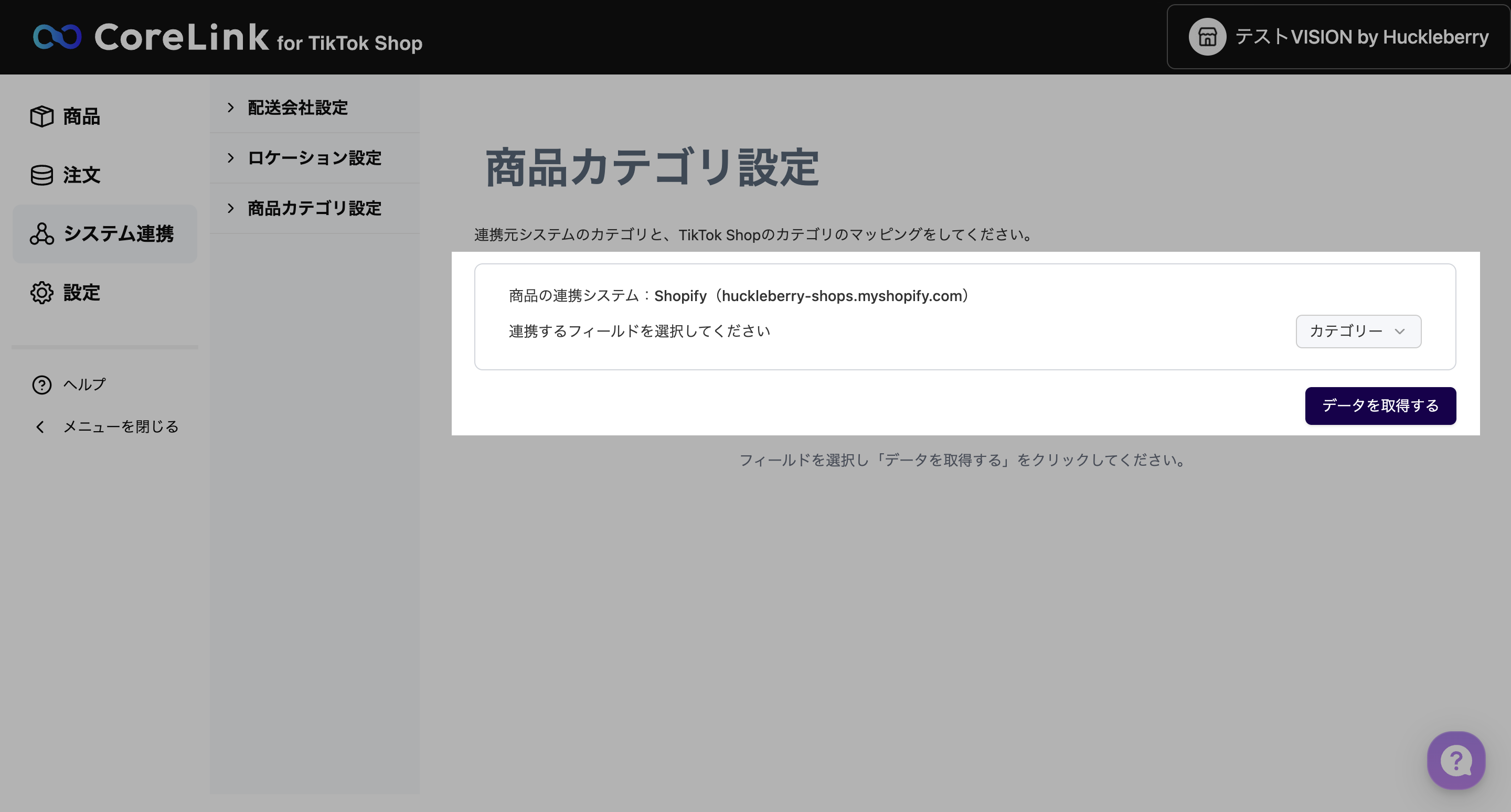This screenshot has height=812, width=1511.
Task: Expand the ロケーション設定 chevron
Action: pos(230,158)
